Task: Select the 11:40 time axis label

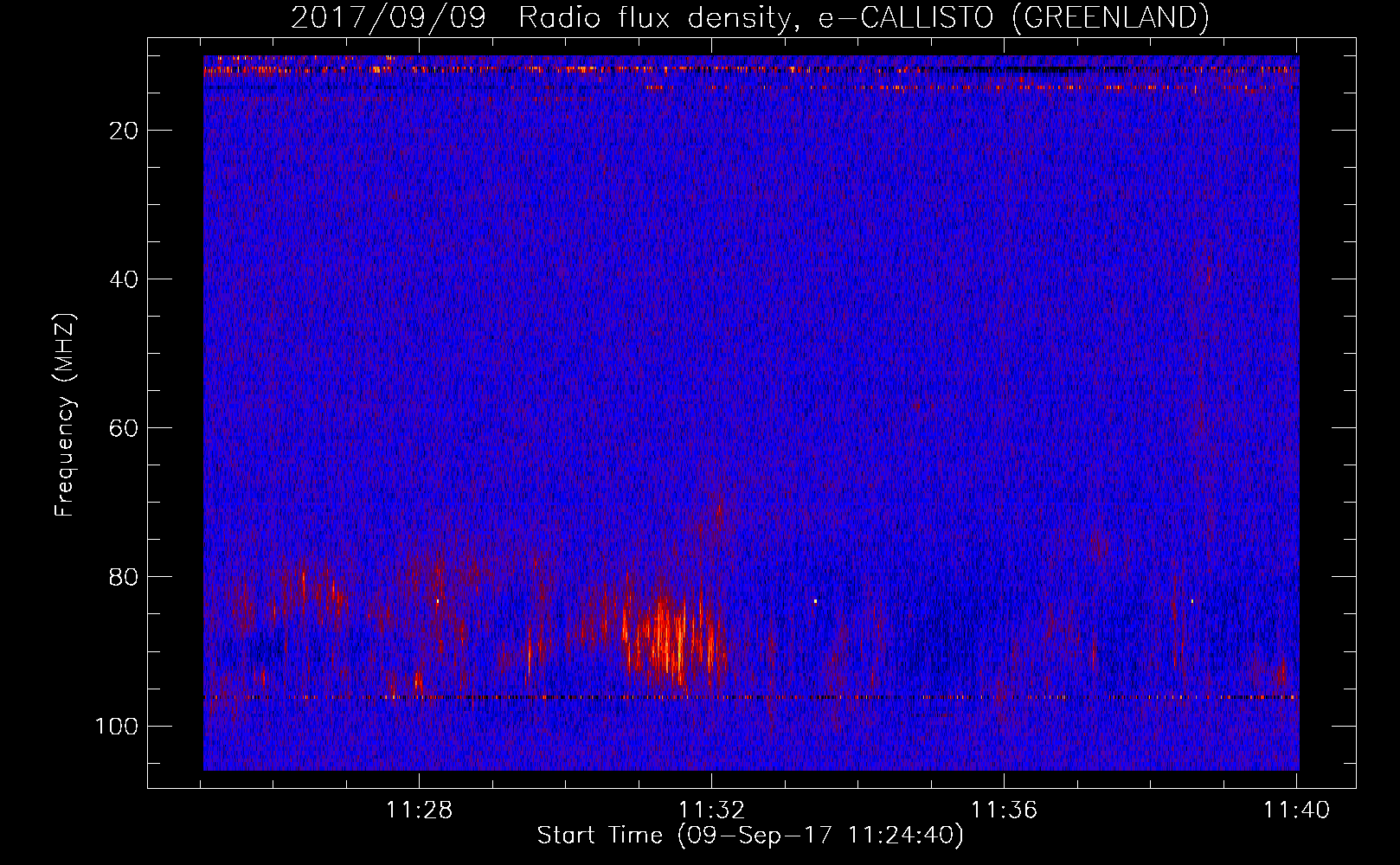Action: pos(1296,811)
